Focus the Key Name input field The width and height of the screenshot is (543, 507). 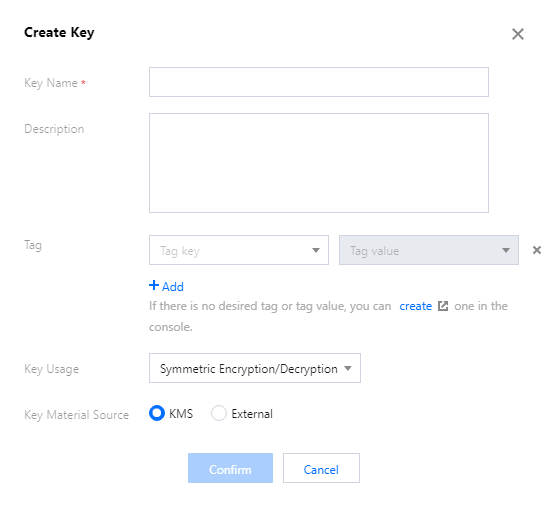tap(319, 82)
